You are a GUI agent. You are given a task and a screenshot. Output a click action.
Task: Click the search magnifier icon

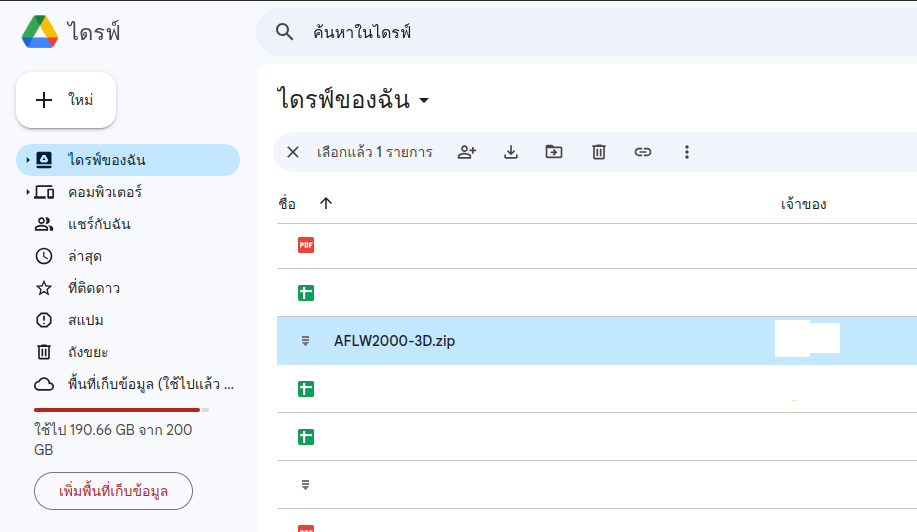point(285,33)
